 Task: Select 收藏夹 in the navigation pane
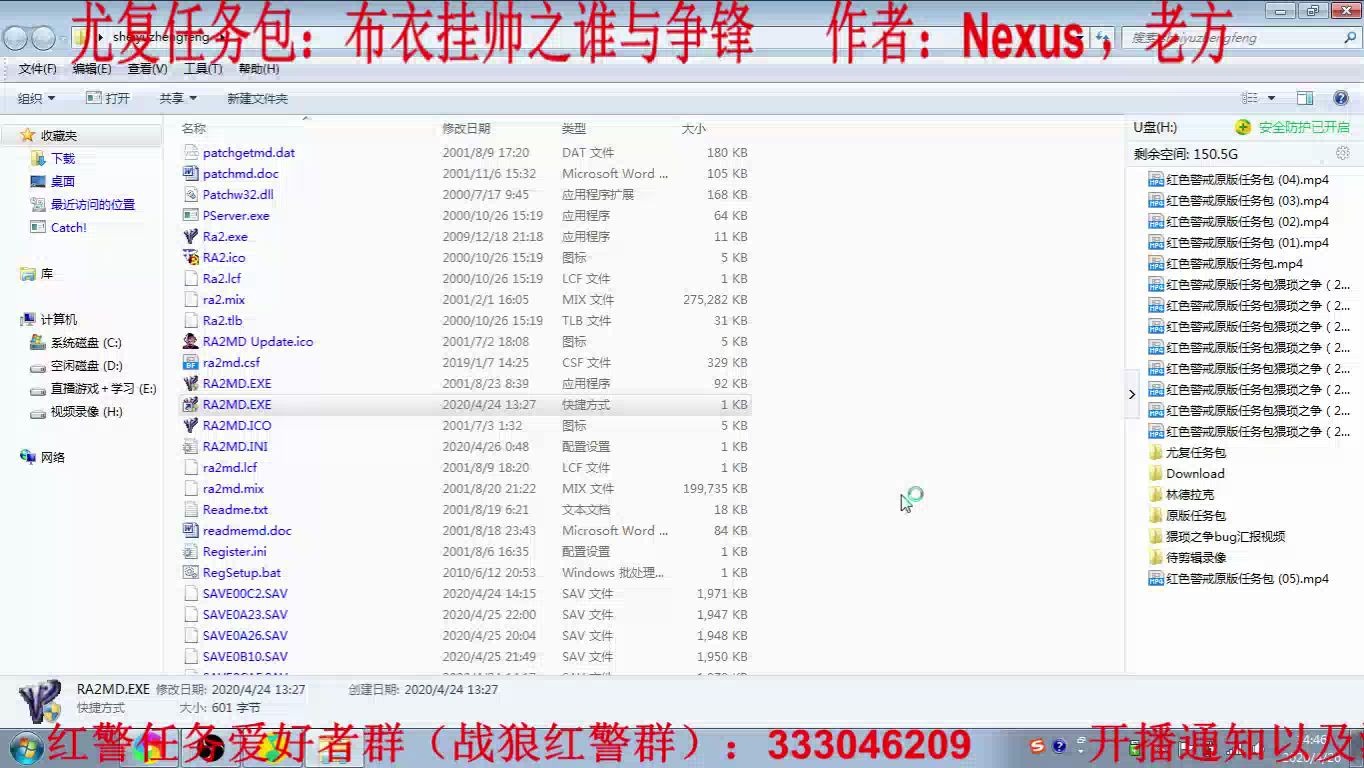(x=59, y=136)
